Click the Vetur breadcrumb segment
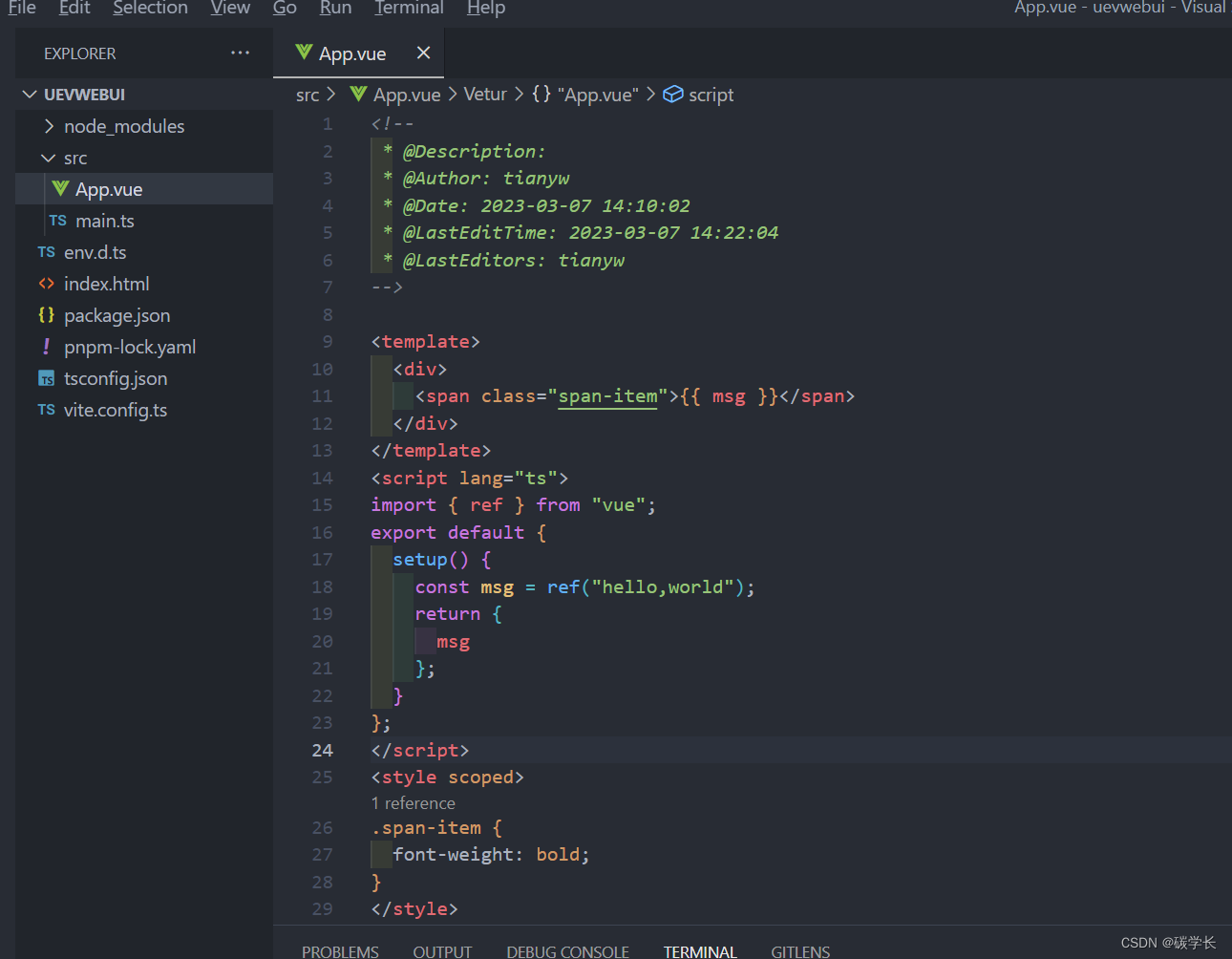Image resolution: width=1232 pixels, height=959 pixels. pos(485,95)
